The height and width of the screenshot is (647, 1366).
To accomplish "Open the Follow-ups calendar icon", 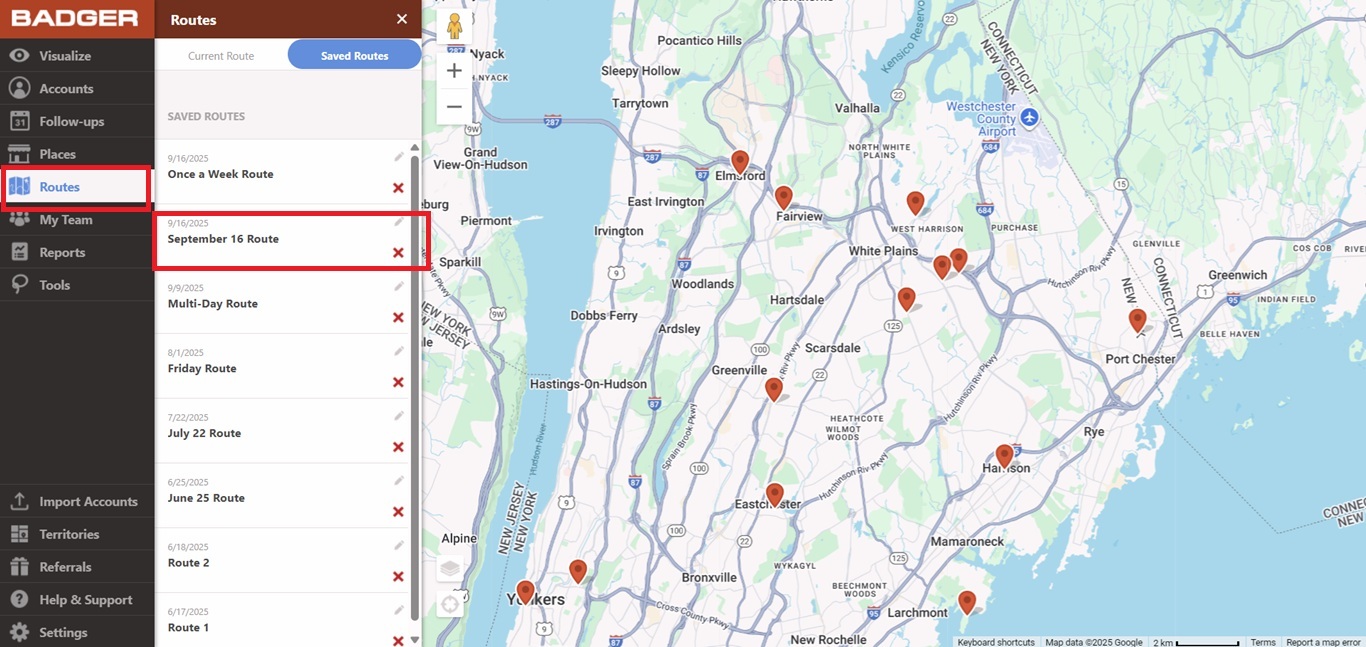I will pos(19,121).
